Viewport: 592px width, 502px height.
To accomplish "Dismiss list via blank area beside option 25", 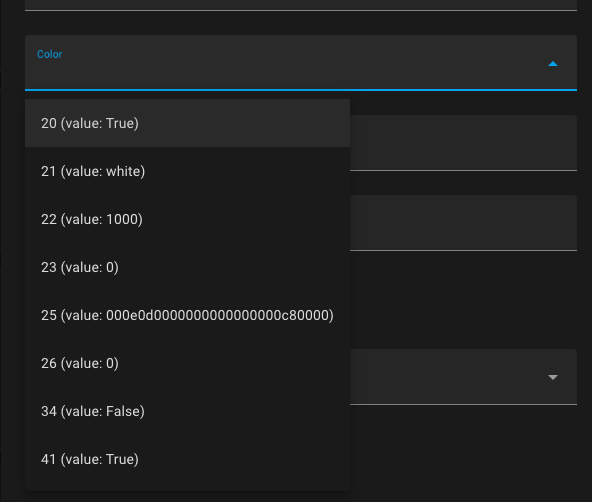I will [463, 300].
